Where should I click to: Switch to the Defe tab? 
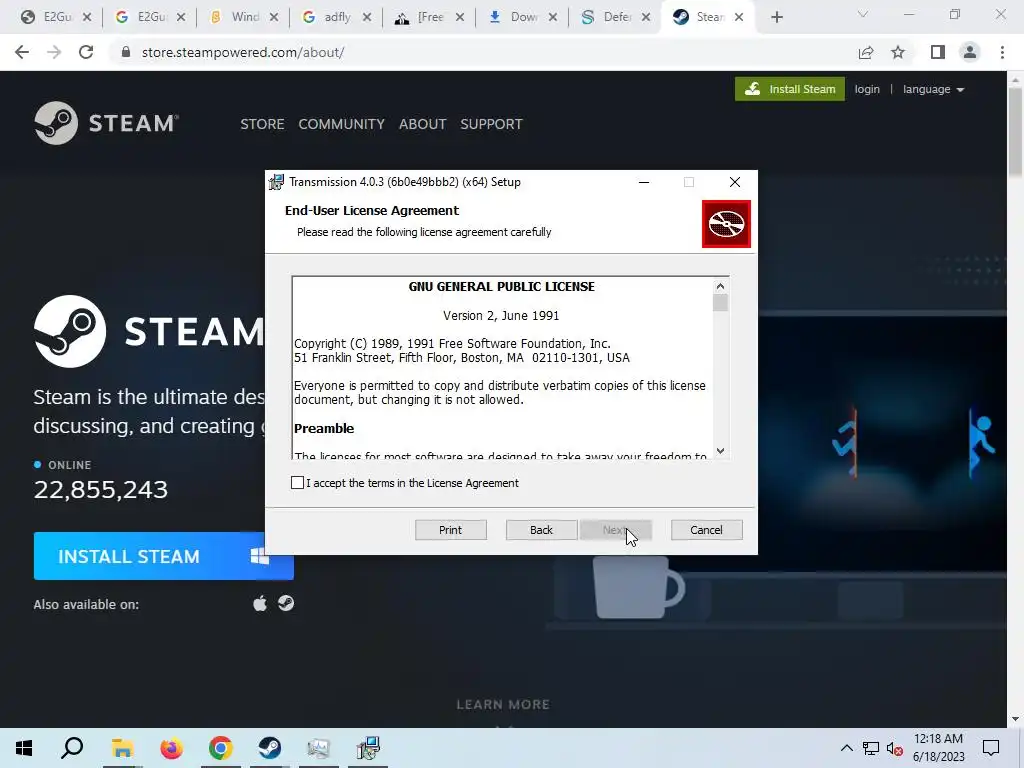(616, 17)
